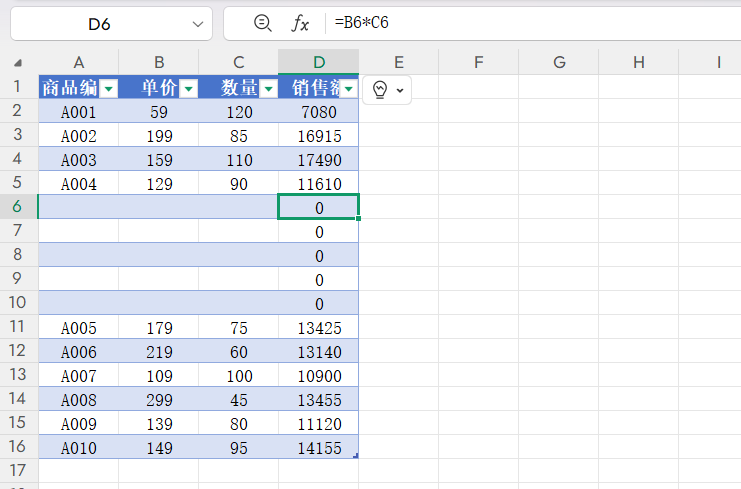Select column E header
The height and width of the screenshot is (489, 741).
pyautogui.click(x=399, y=62)
